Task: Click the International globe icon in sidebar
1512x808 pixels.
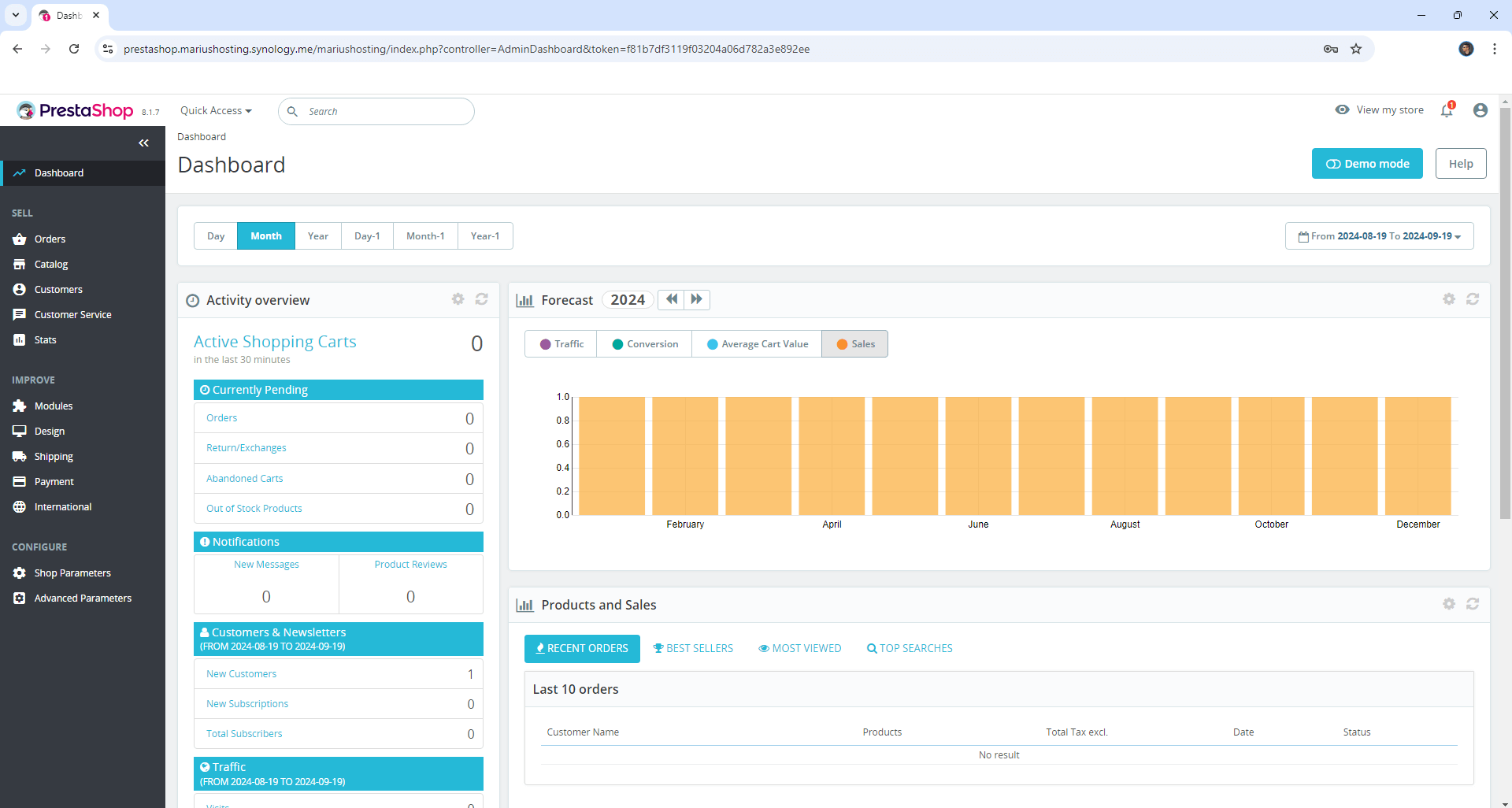Action: click(20, 506)
